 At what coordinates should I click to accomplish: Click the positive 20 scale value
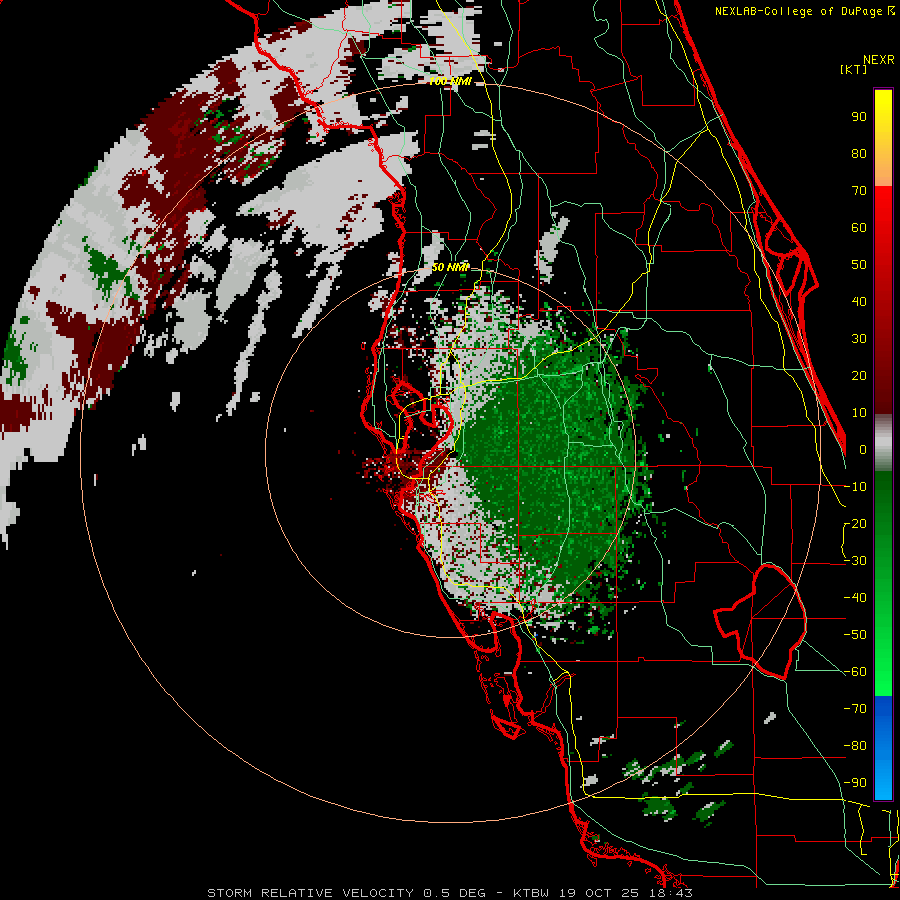click(859, 376)
